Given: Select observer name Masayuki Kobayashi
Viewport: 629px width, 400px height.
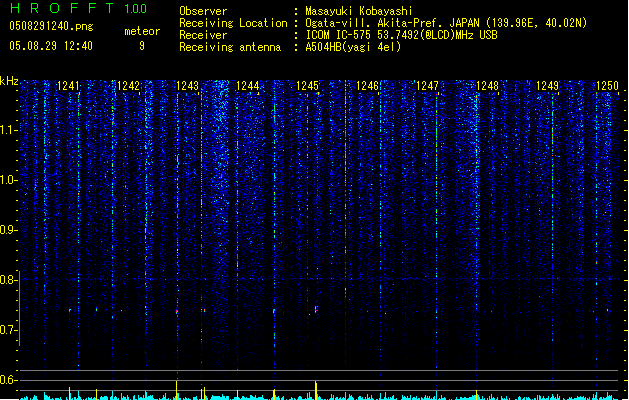Looking at the screenshot, I should [x=359, y=11].
